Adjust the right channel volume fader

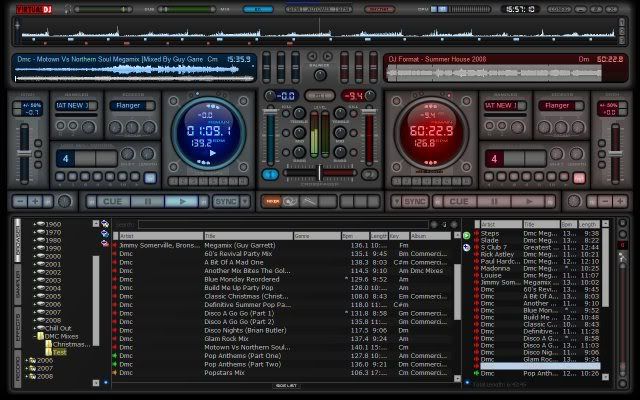click(x=369, y=112)
